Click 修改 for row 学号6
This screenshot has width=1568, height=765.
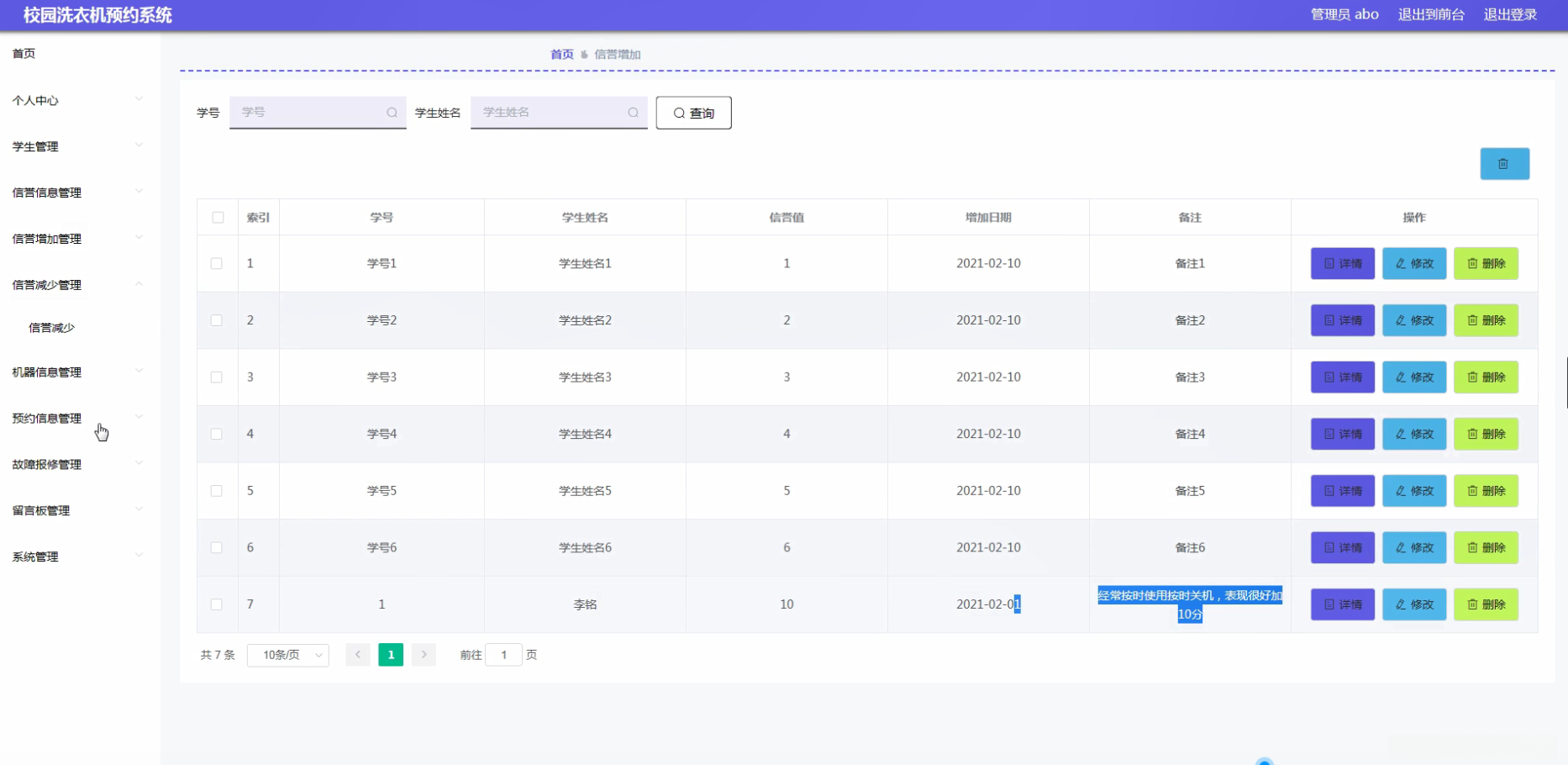point(1414,547)
